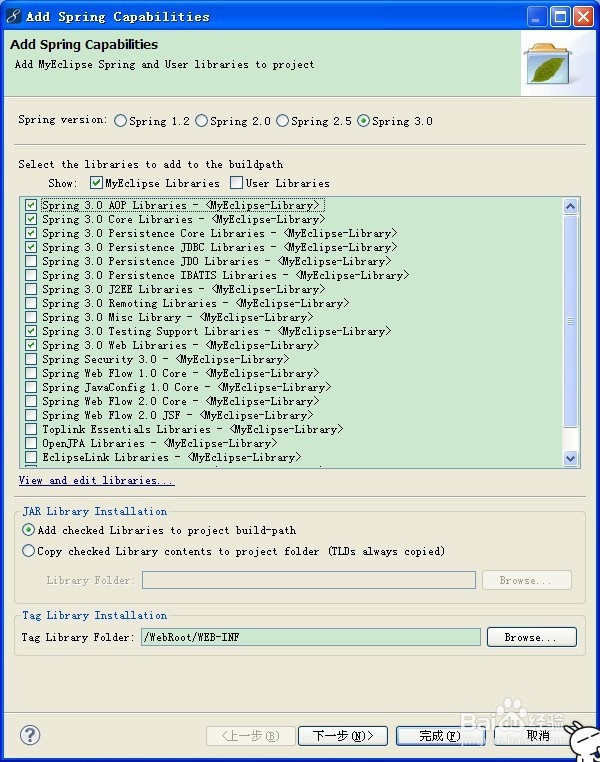Click the Tag Library Folder input field
Viewport: 600px width, 762px height.
click(x=311, y=637)
